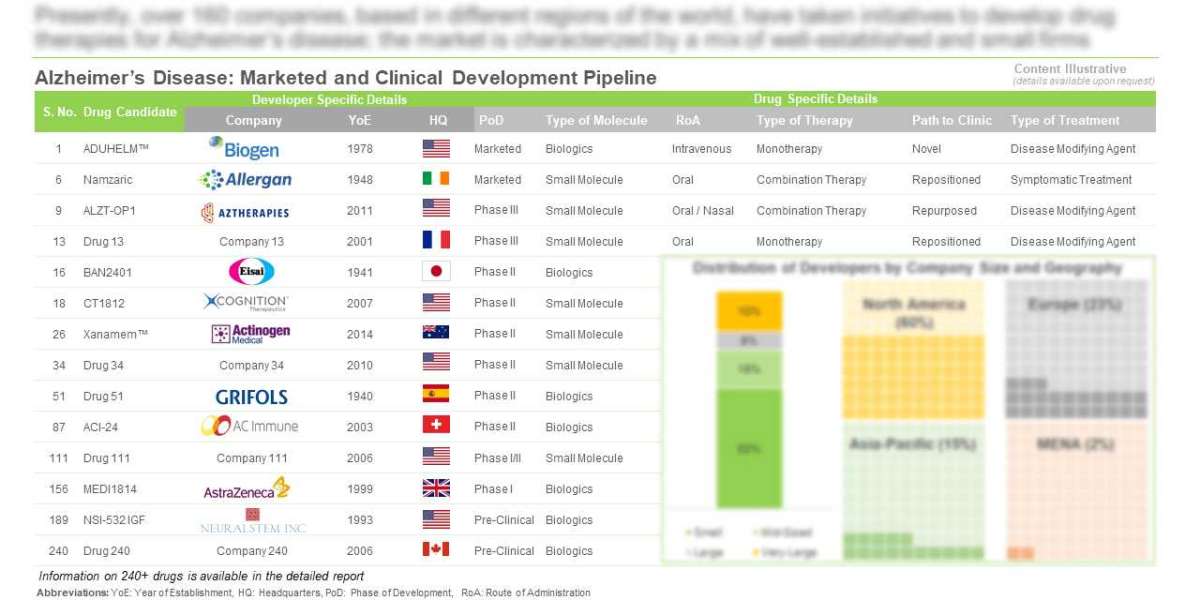The height and width of the screenshot is (600, 1200).
Task: Select the "Intravenous" route cell
Action: click(x=702, y=149)
